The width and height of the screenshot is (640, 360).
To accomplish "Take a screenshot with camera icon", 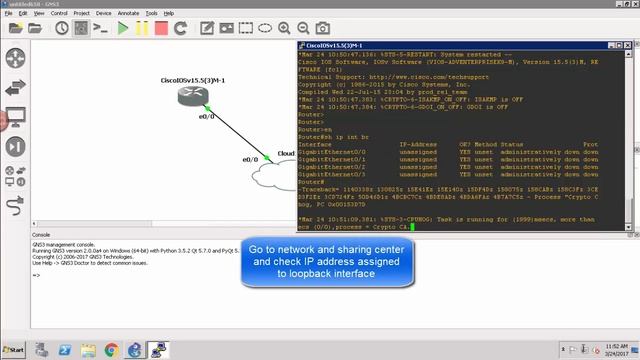I will 322,28.
